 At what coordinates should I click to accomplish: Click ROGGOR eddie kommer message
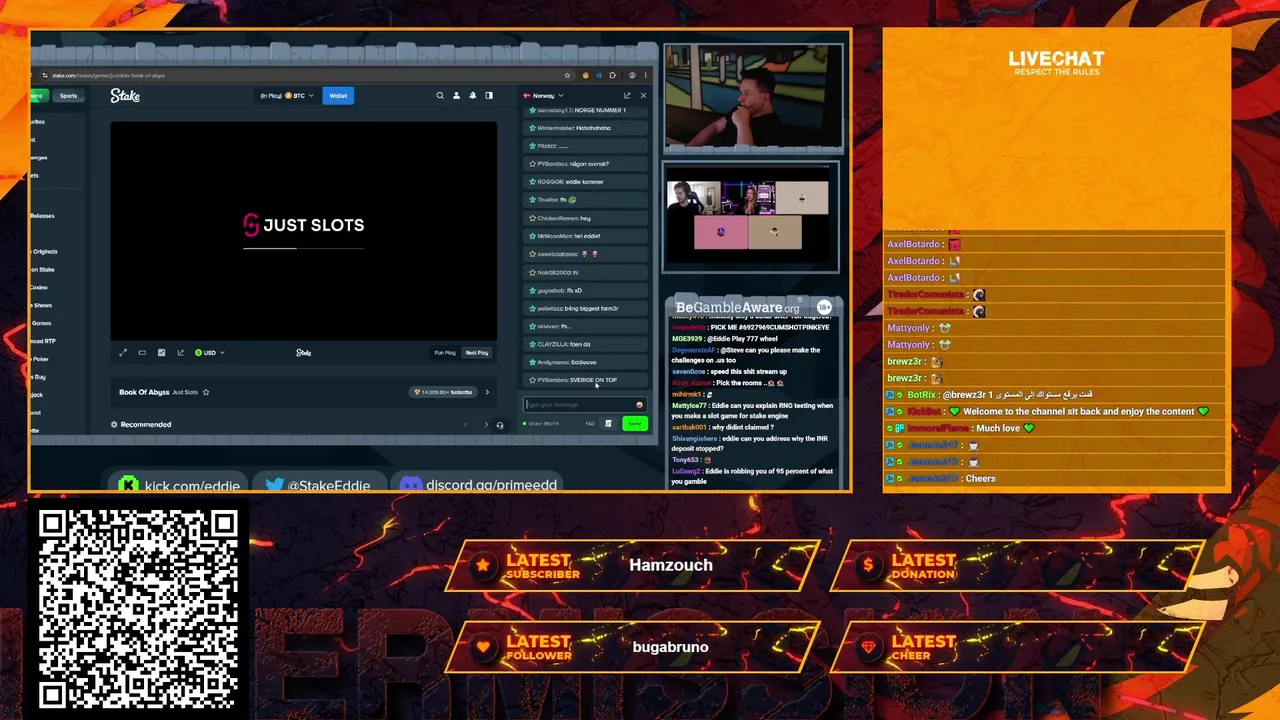586,182
